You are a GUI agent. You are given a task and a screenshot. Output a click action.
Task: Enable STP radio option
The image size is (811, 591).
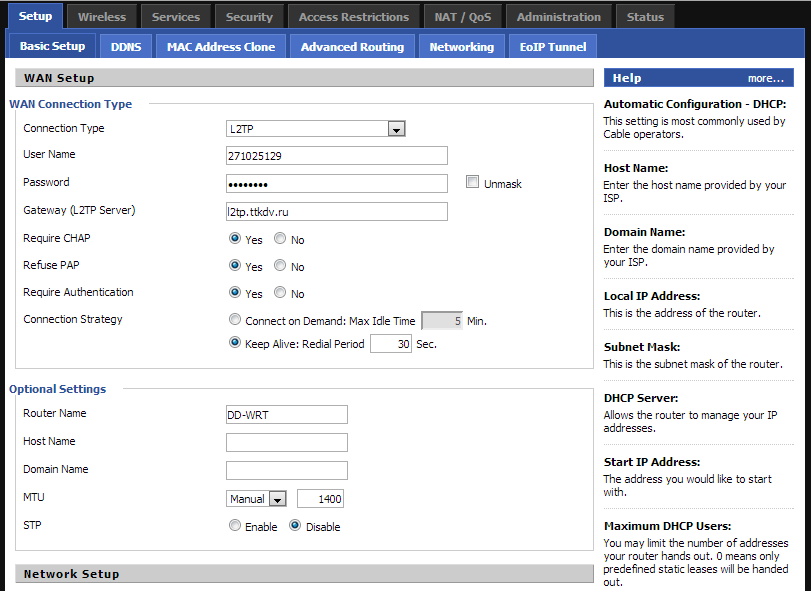pyautogui.click(x=235, y=526)
